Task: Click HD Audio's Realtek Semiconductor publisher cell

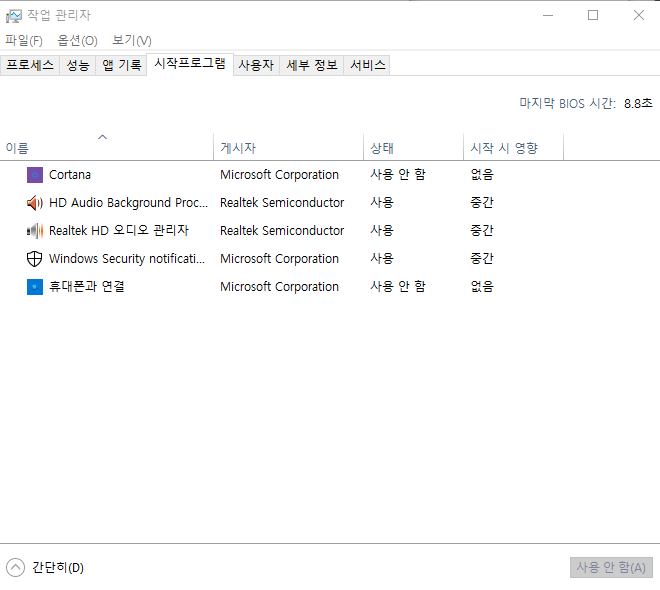Action: [282, 203]
